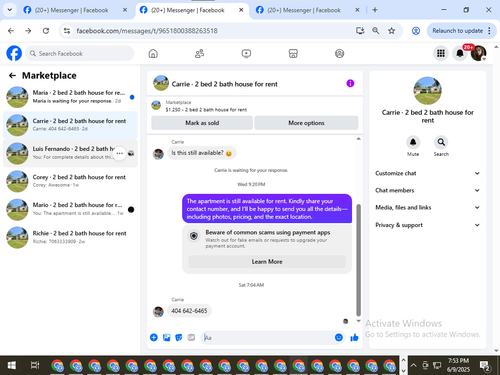Open the Watch video icon
The image size is (500, 375).
point(246,53)
